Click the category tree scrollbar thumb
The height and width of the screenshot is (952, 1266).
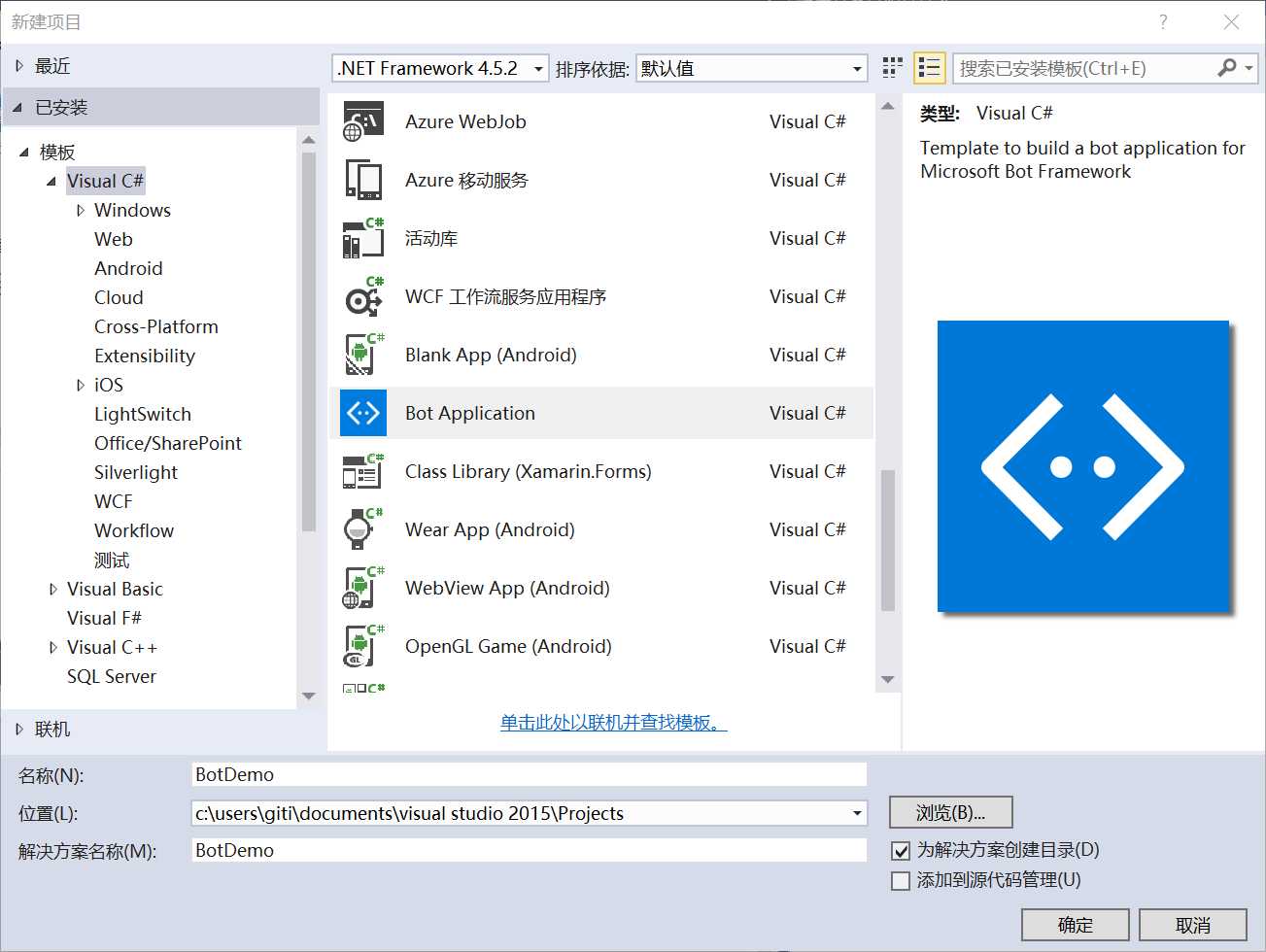pyautogui.click(x=309, y=341)
